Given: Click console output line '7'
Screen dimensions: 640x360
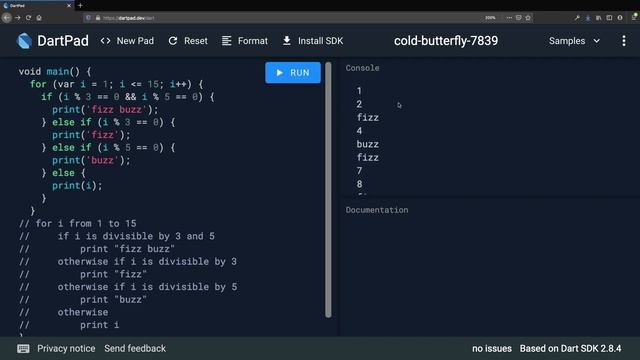Looking at the screenshot, I should (359, 171).
